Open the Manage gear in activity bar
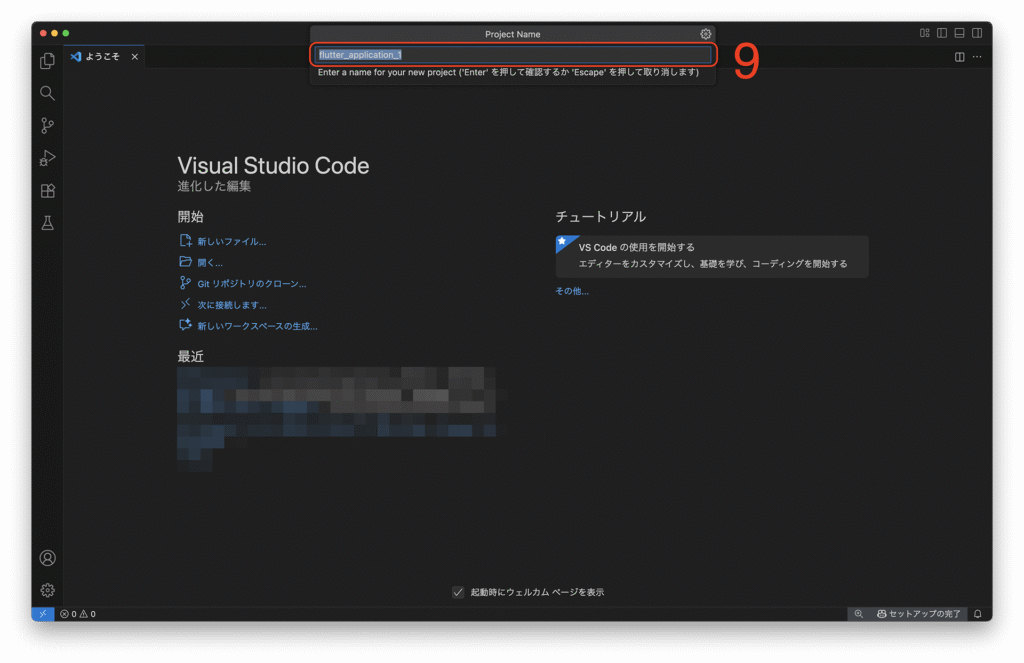 tap(47, 590)
